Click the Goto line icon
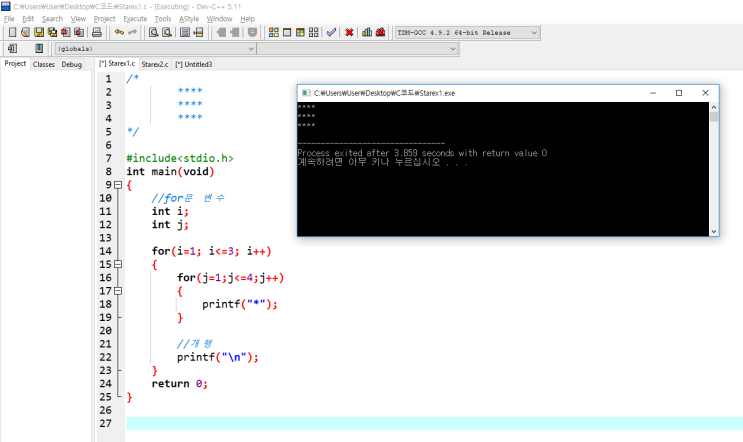Viewport: 743px width, 442px height. coord(199,32)
